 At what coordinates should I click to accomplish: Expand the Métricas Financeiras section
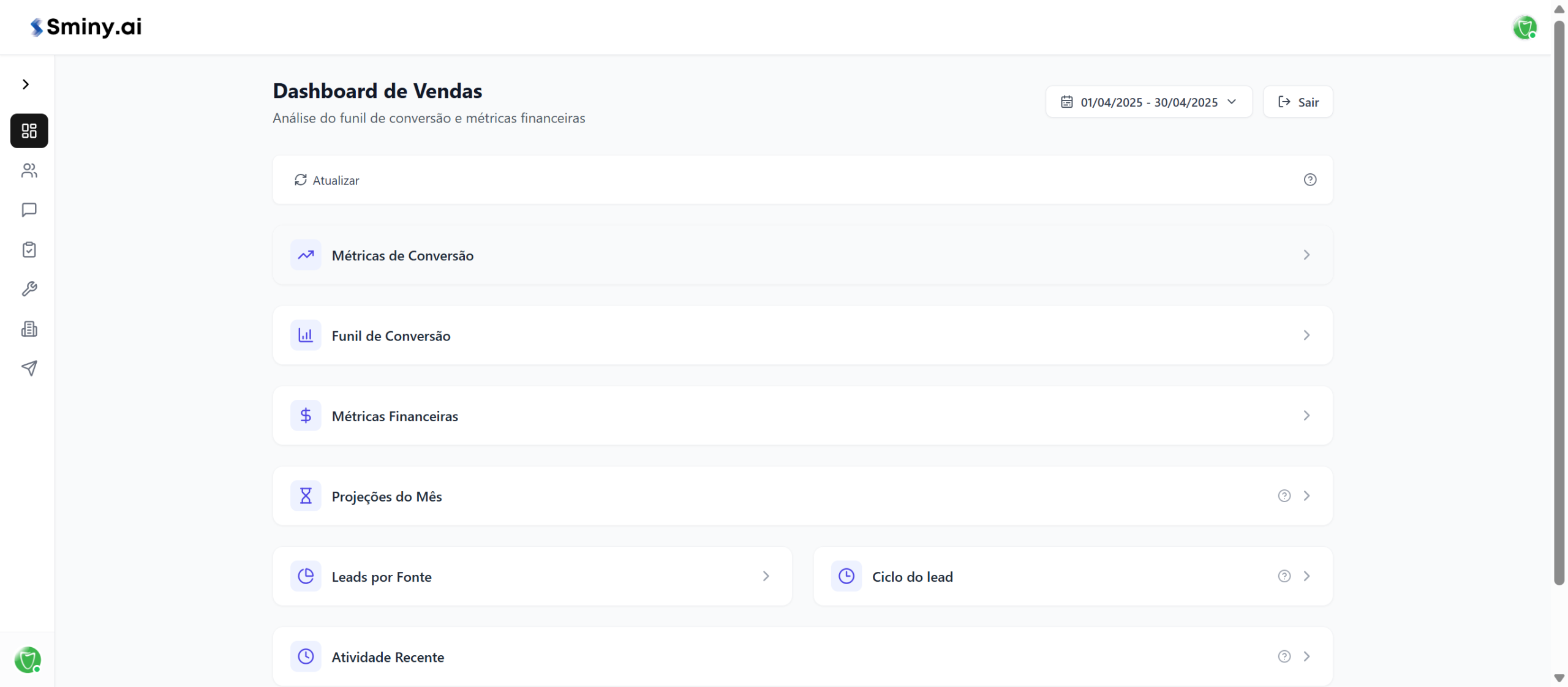coord(1306,415)
